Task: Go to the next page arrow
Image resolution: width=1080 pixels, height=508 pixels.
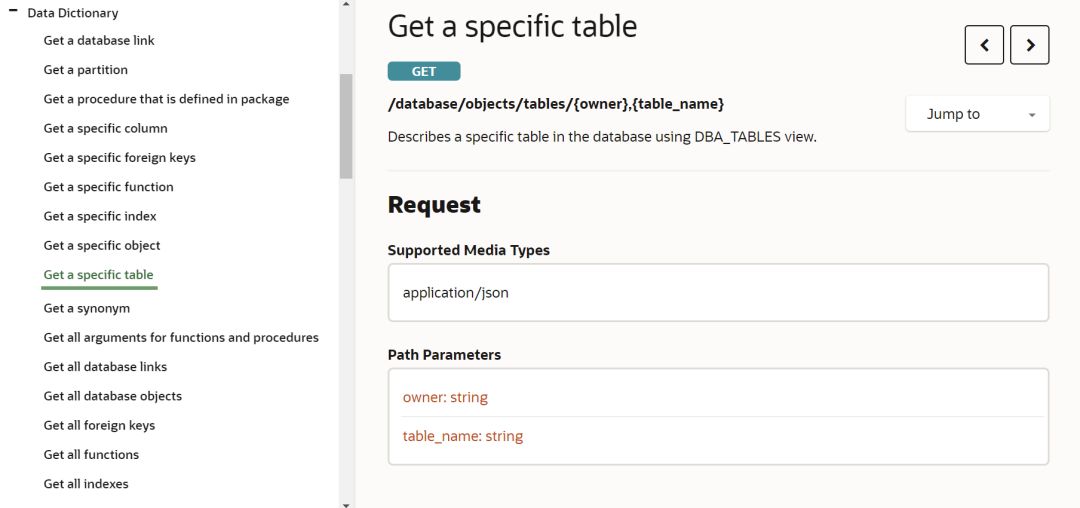Action: 1030,45
